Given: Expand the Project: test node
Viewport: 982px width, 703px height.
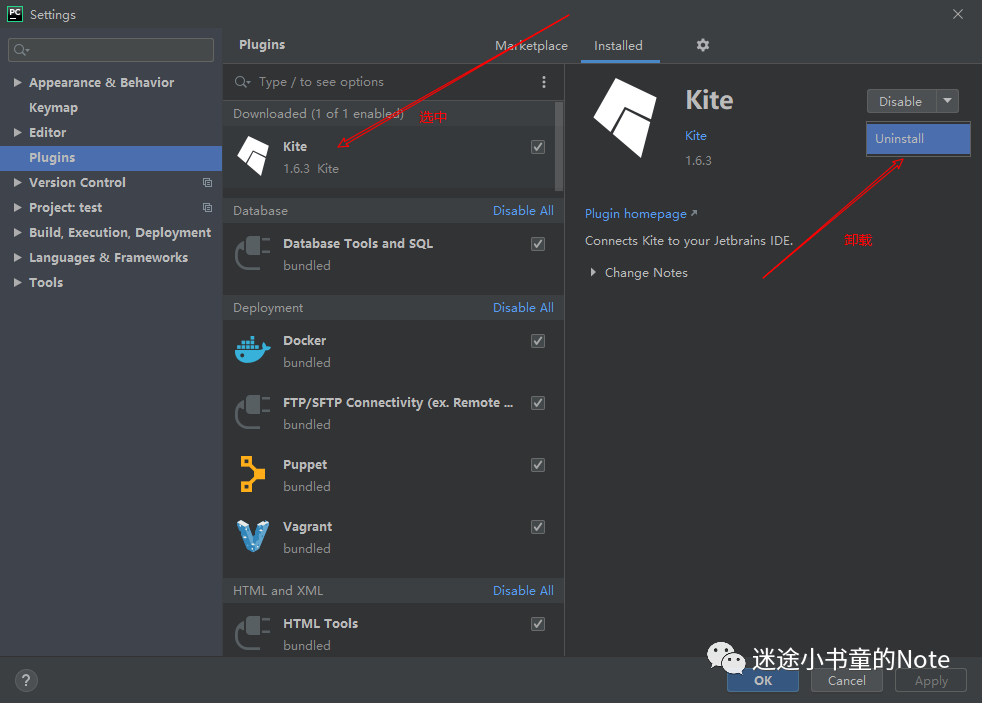Looking at the screenshot, I should 18,208.
